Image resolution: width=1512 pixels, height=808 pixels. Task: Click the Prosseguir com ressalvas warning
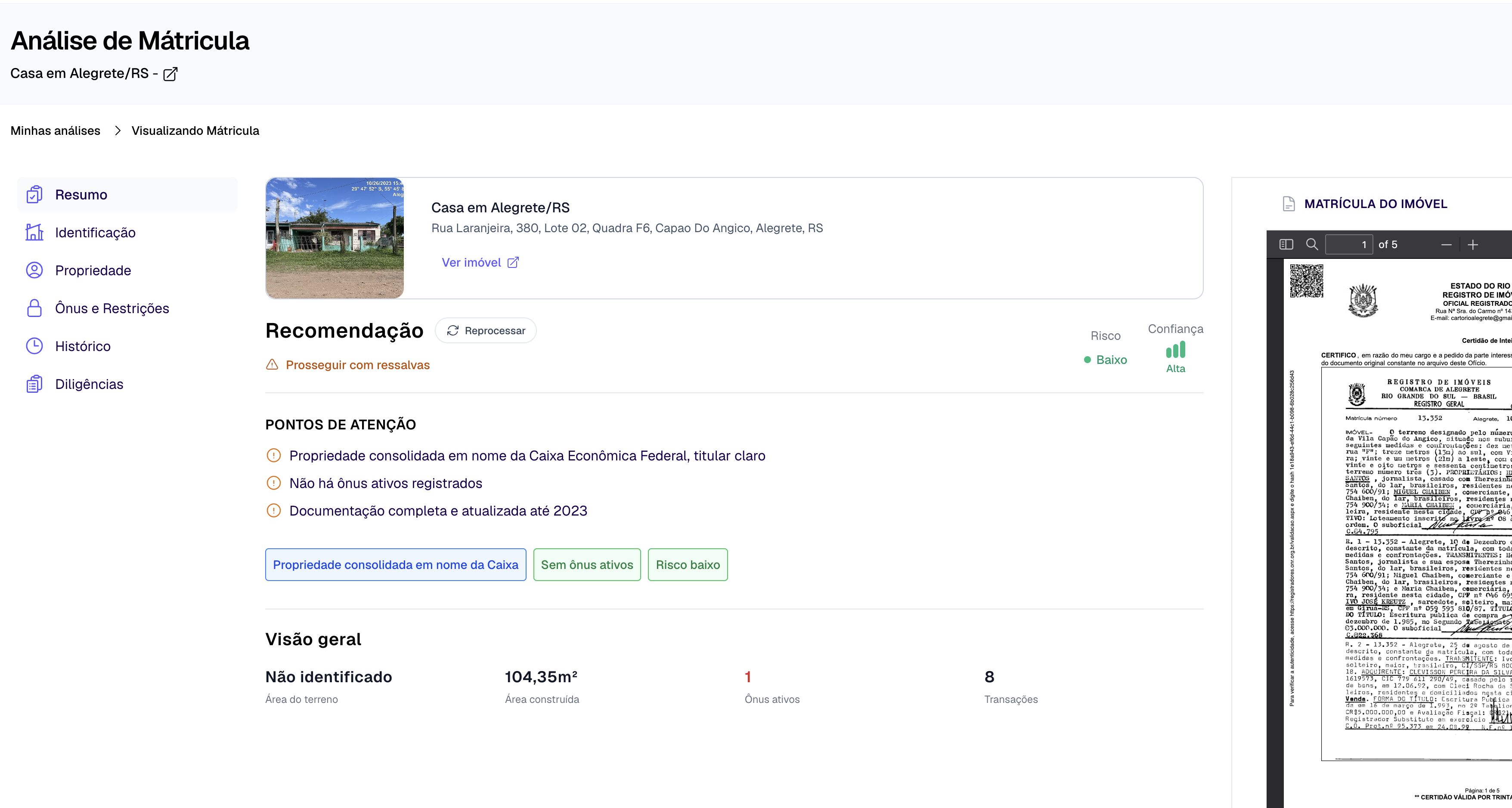tap(357, 365)
